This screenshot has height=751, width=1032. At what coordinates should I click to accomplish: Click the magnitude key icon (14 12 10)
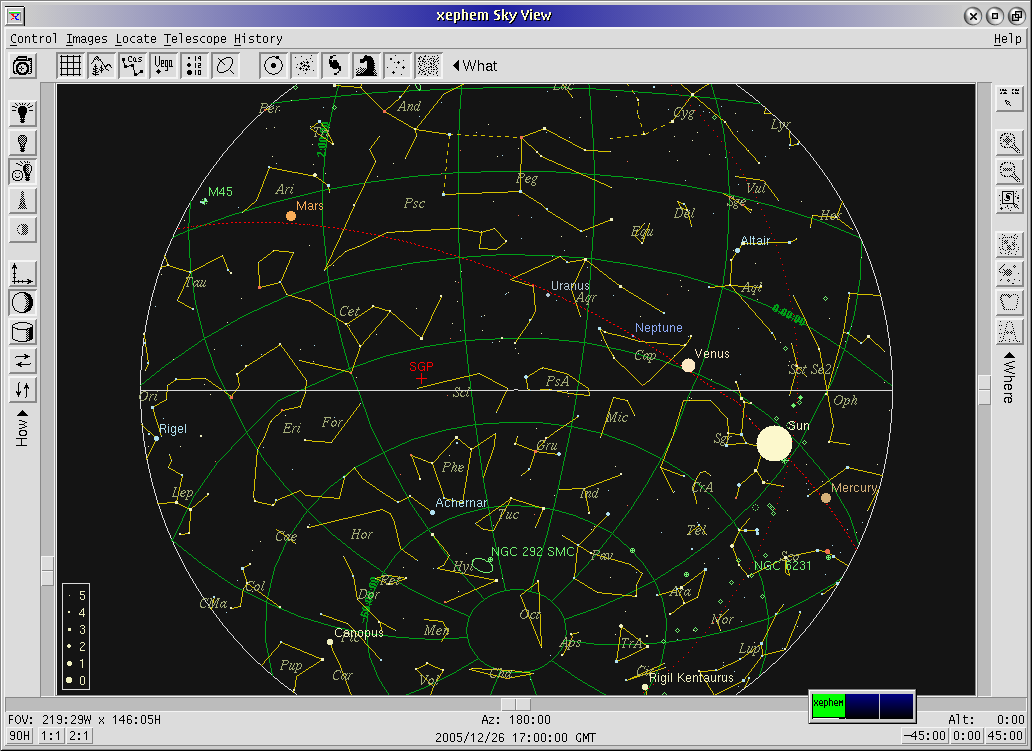(194, 66)
